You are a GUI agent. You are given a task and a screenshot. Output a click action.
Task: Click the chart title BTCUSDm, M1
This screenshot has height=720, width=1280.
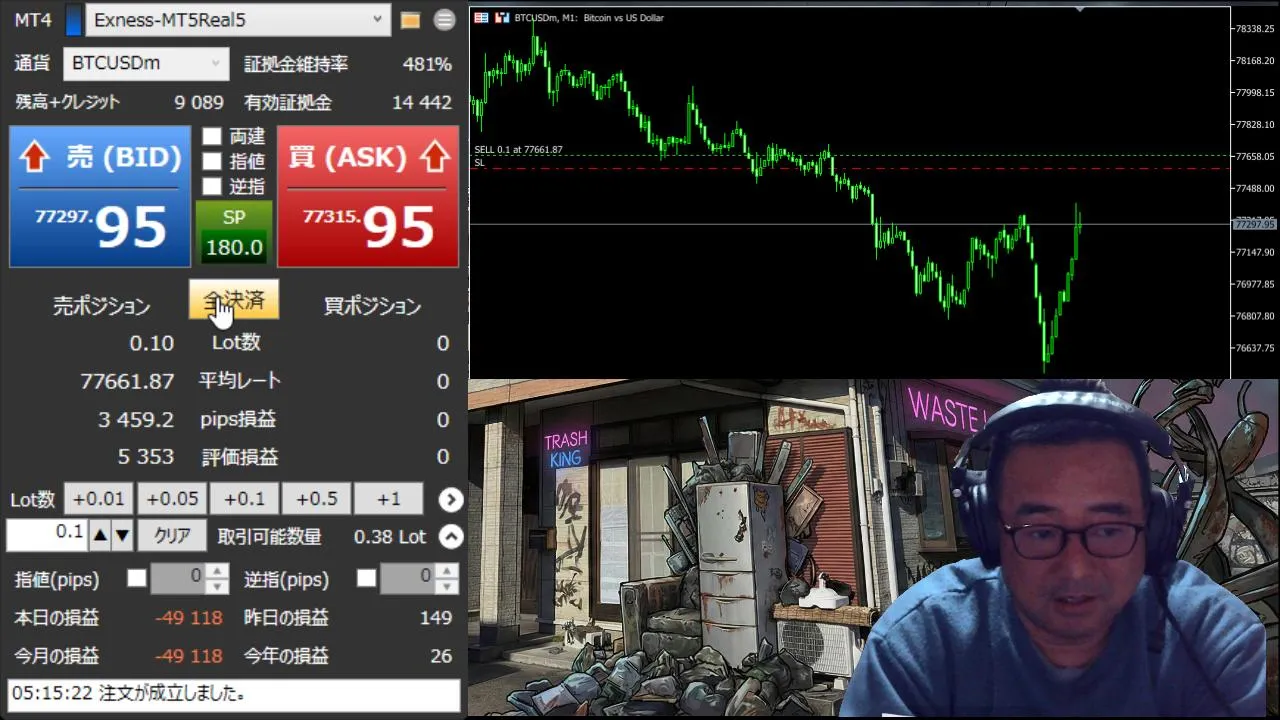[x=546, y=18]
